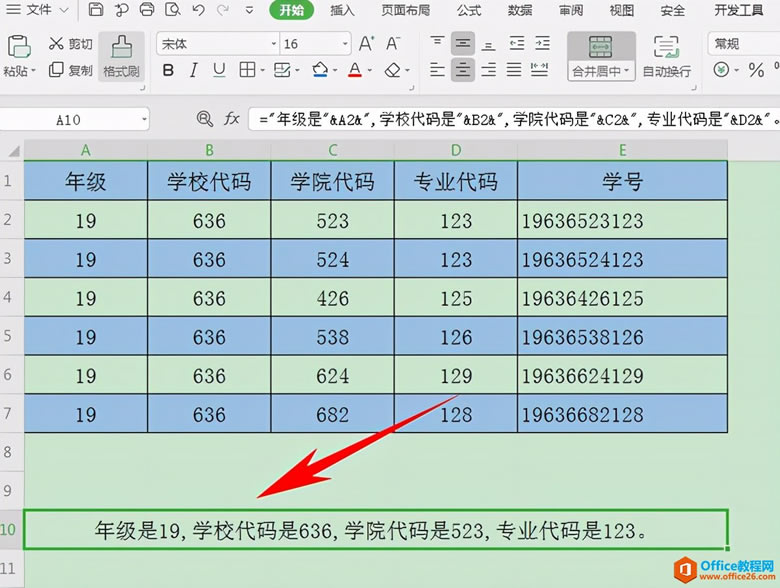780x588 pixels.
Task: Expand borders dropdown arrow
Action: click(x=262, y=71)
